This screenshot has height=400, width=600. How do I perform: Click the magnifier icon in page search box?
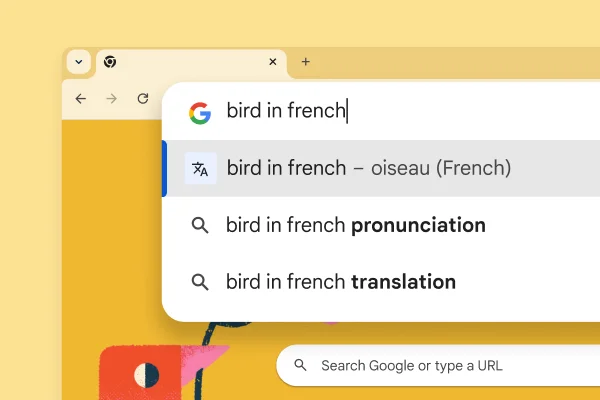[300, 366]
